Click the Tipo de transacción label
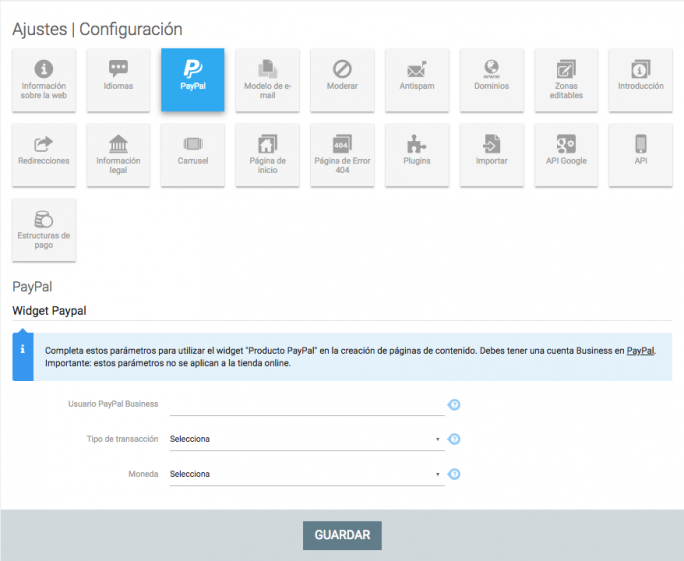Image resolution: width=684 pixels, height=561 pixels. (122, 439)
